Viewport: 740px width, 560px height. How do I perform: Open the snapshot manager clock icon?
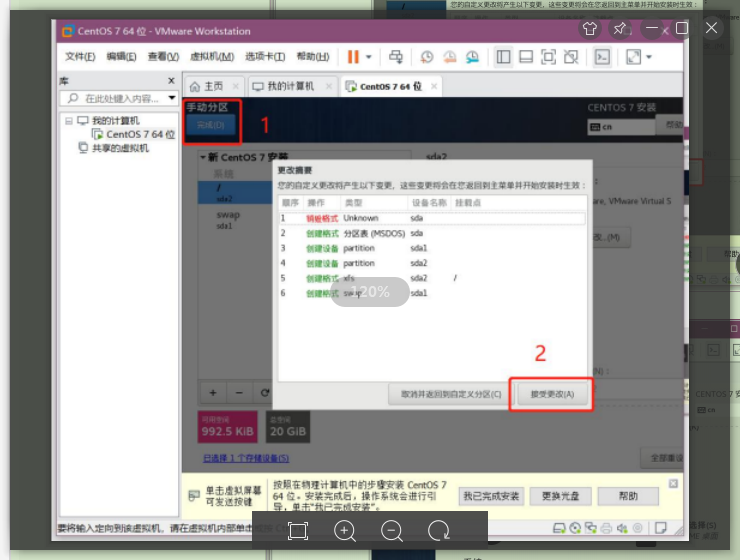tap(472, 57)
